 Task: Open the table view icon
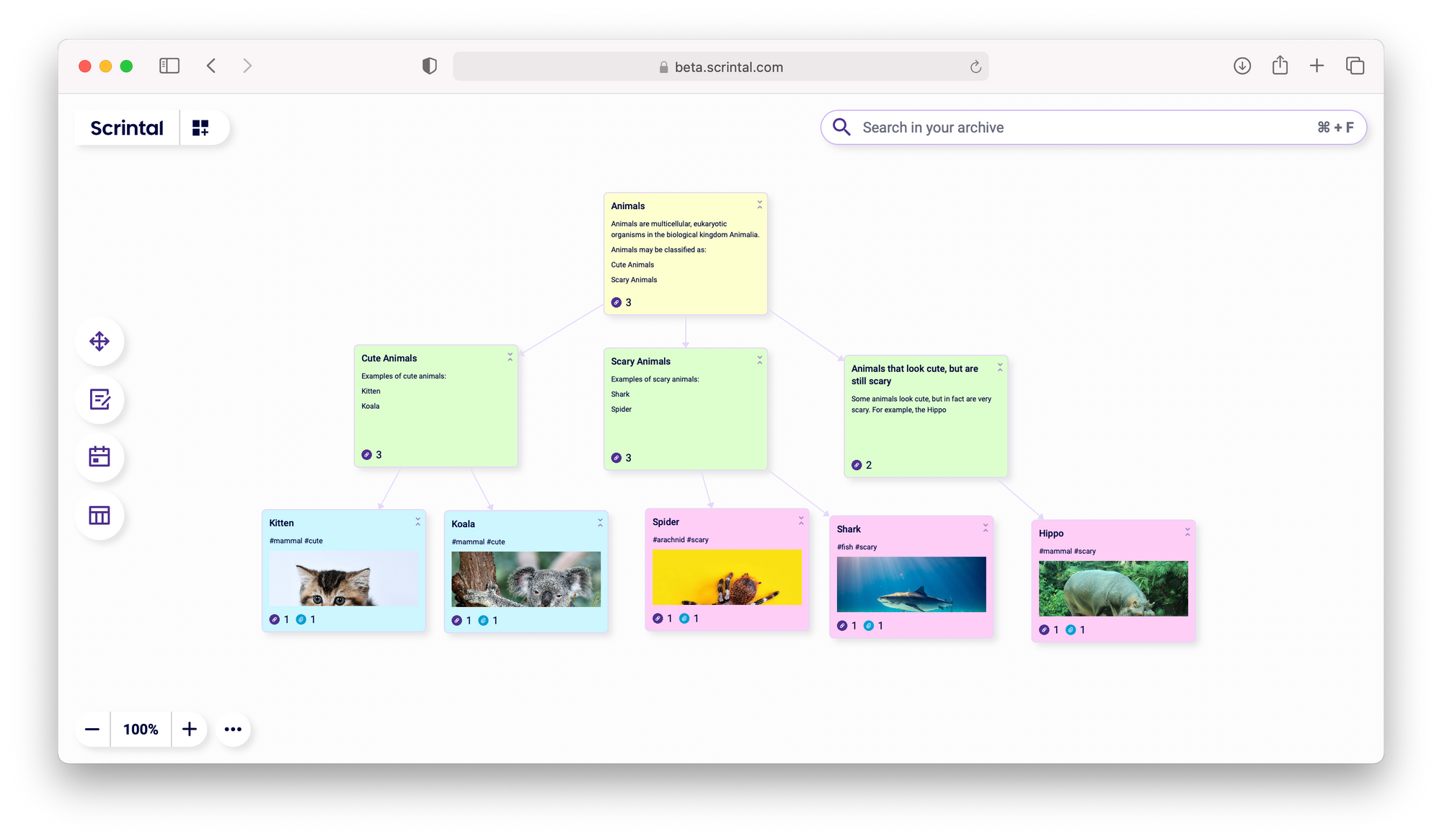[99, 516]
